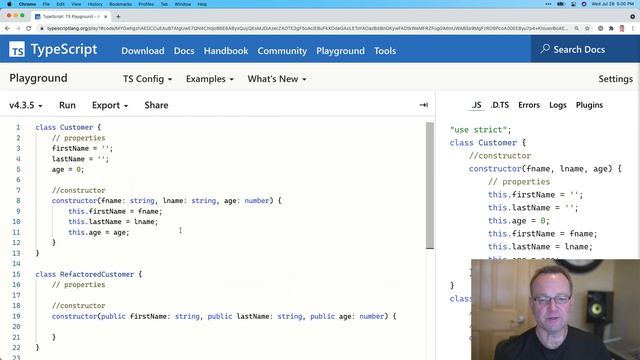The height and width of the screenshot is (360, 640).
Task: Click 'class Customer {' on line 1
Action: (68, 127)
